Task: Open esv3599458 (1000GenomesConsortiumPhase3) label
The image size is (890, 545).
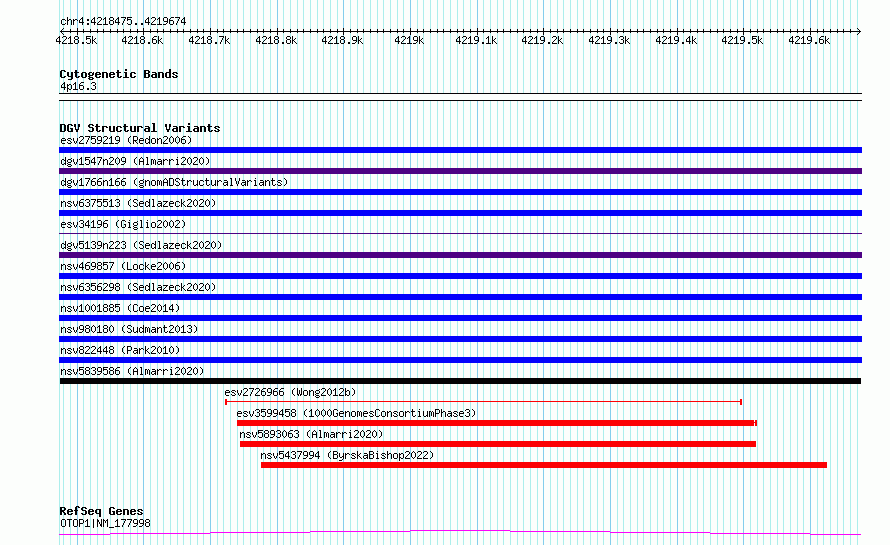Action: click(x=356, y=413)
